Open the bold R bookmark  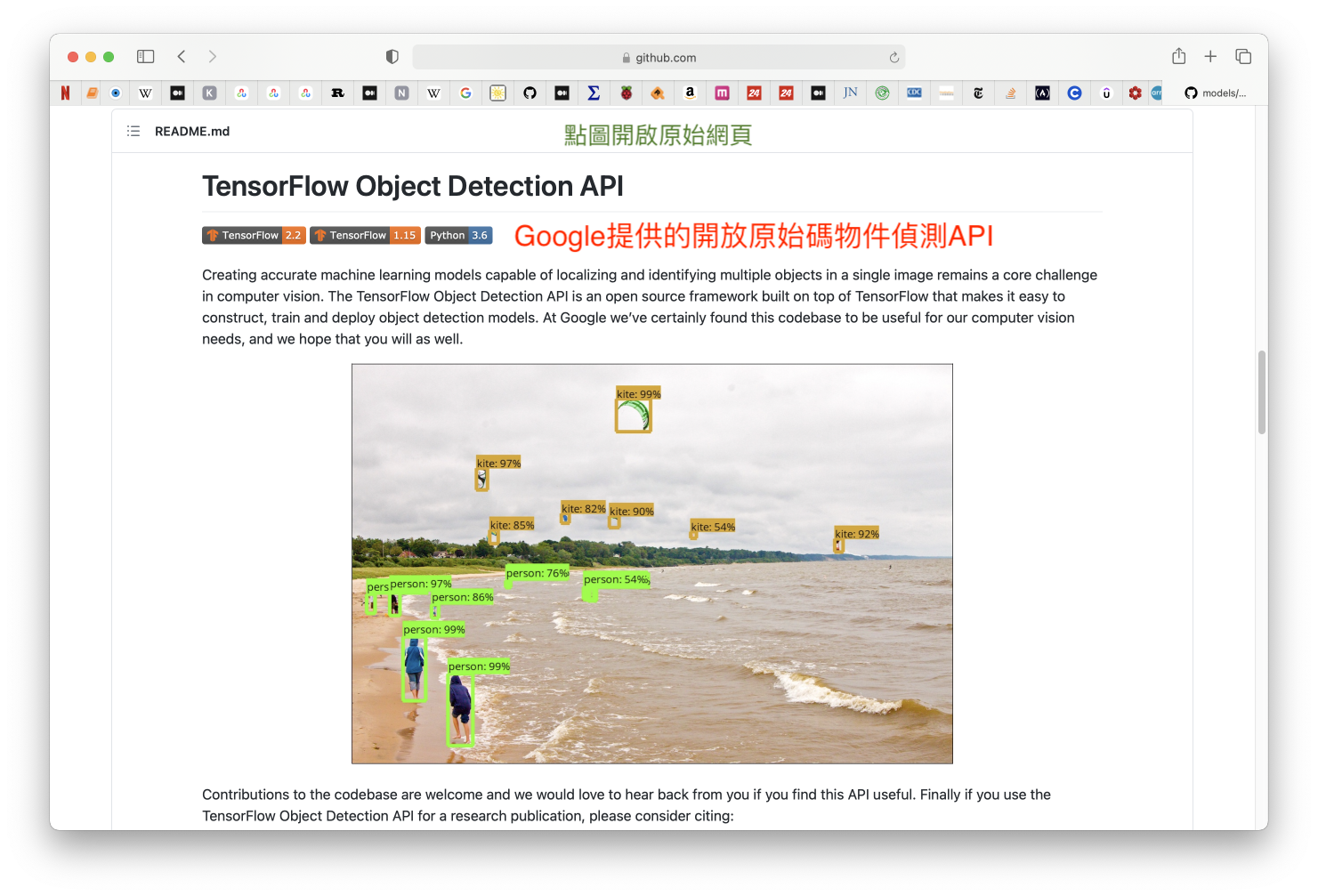pos(337,93)
